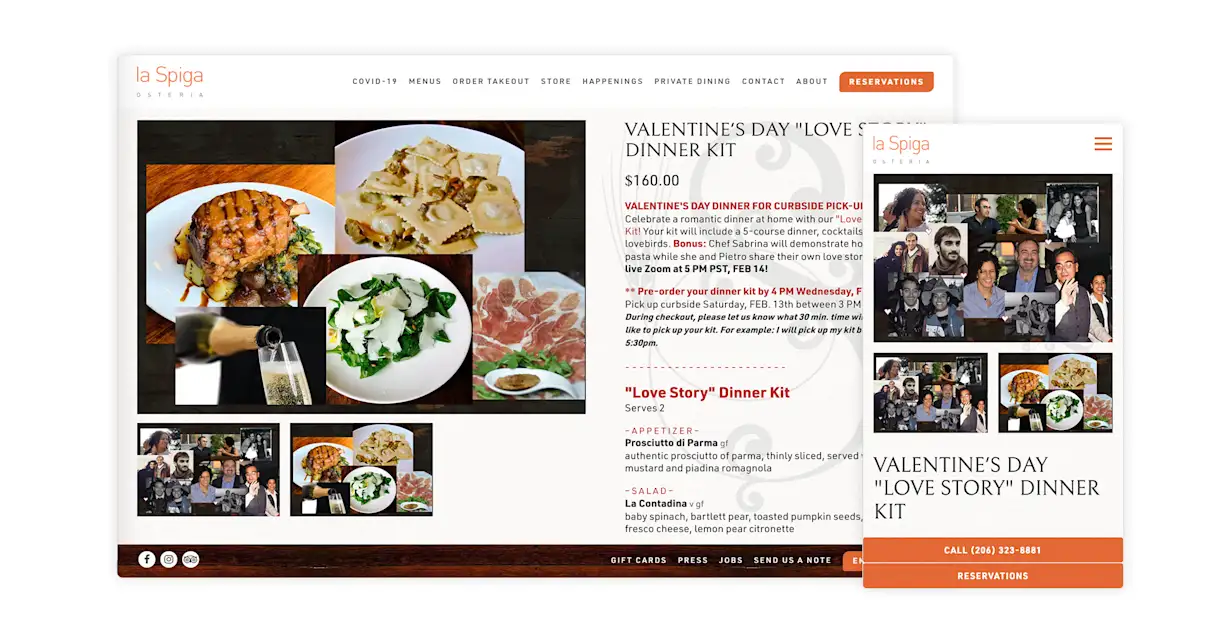
Task: Open the COVID-19 menu item
Action: pos(375,82)
